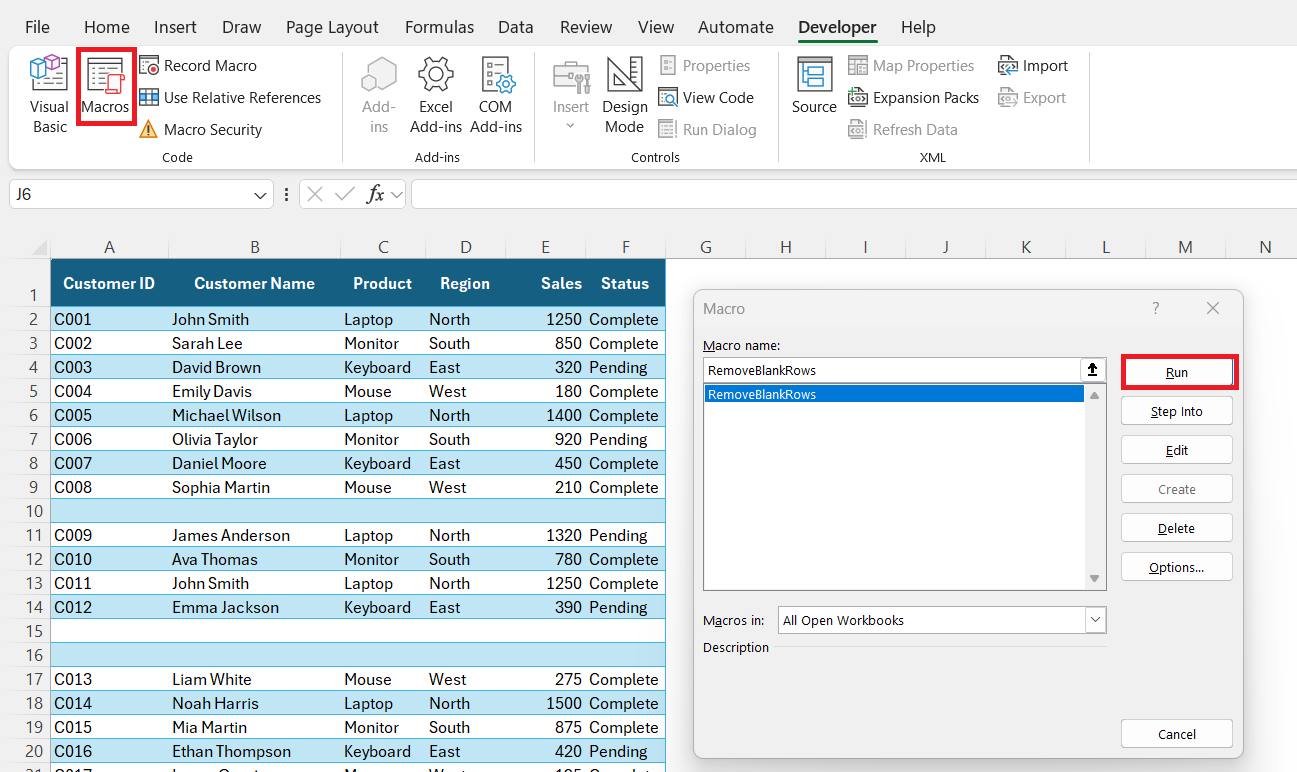Screen dimensions: 1297x772
Task: Open the Page Layout tab
Action: [332, 27]
